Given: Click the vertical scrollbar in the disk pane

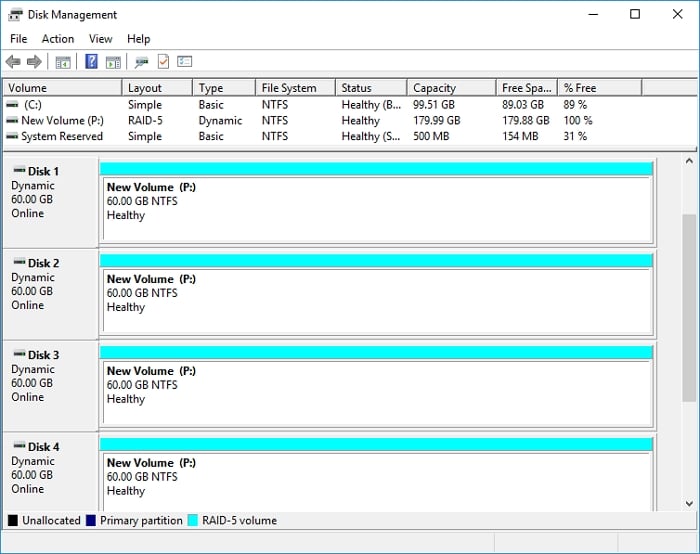Looking at the screenshot, I should [689, 300].
